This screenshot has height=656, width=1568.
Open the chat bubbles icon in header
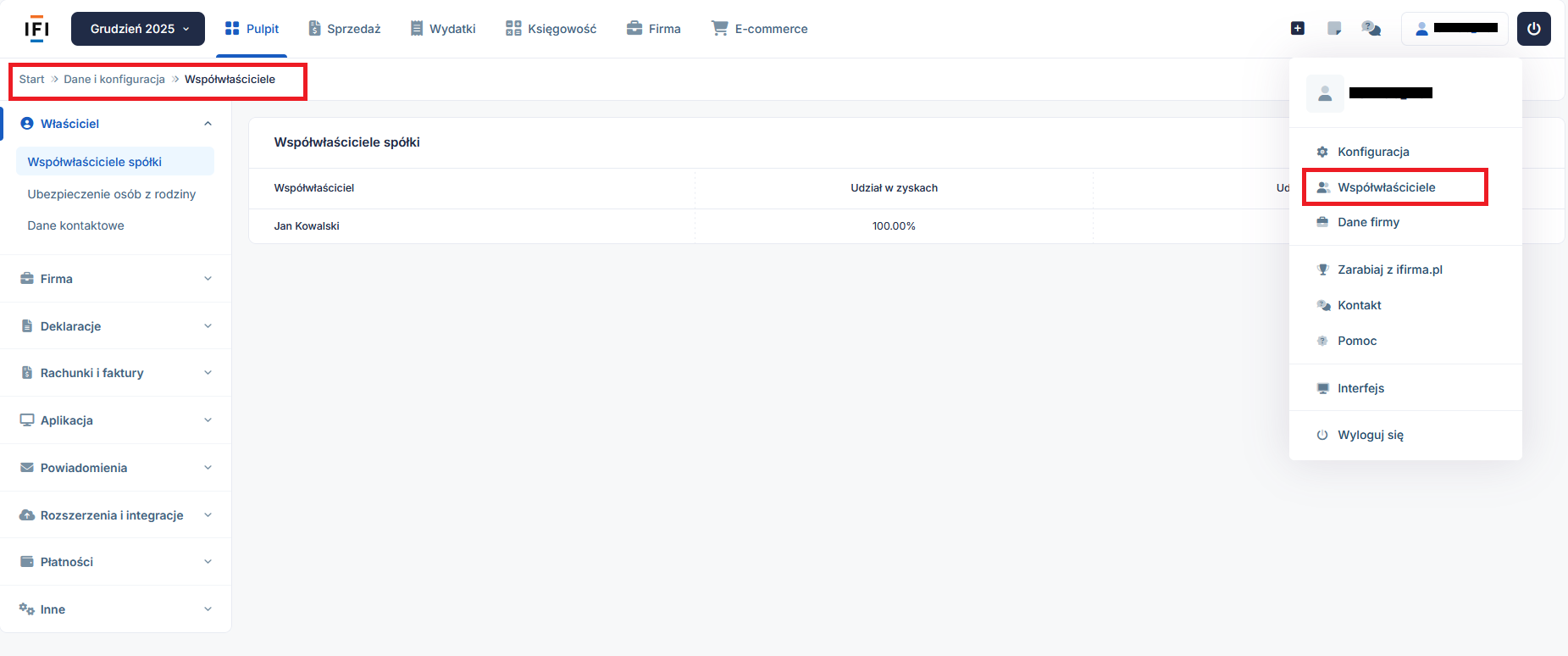pos(1371,29)
